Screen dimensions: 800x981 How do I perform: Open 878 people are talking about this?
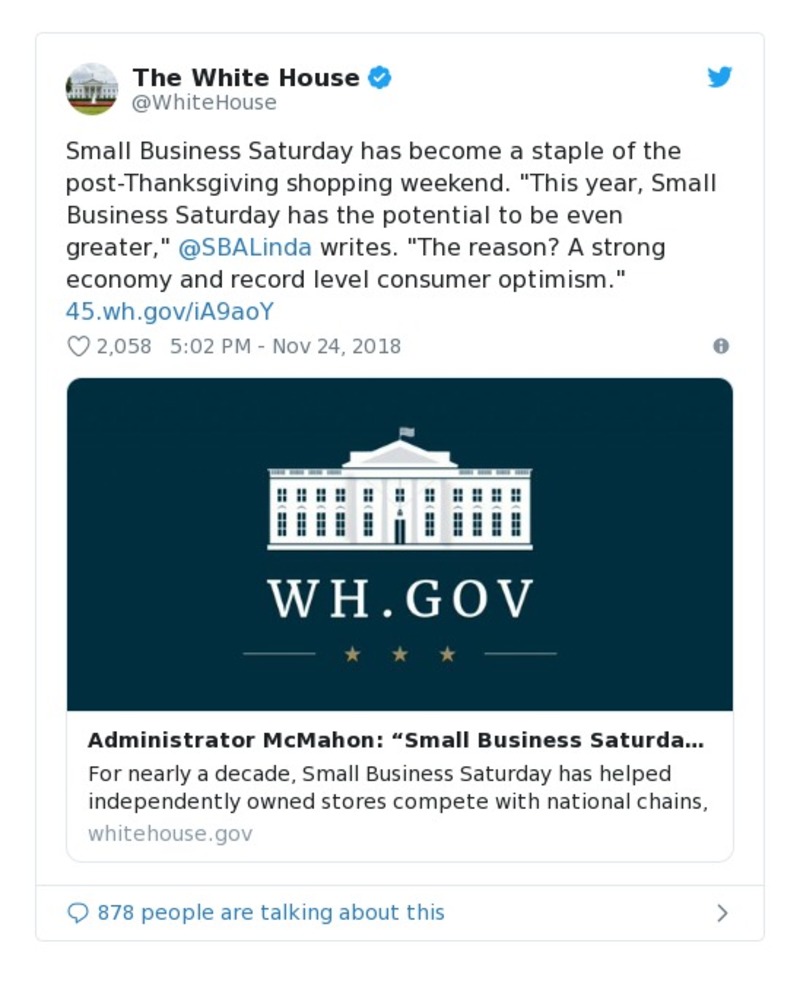pyautogui.click(x=270, y=912)
